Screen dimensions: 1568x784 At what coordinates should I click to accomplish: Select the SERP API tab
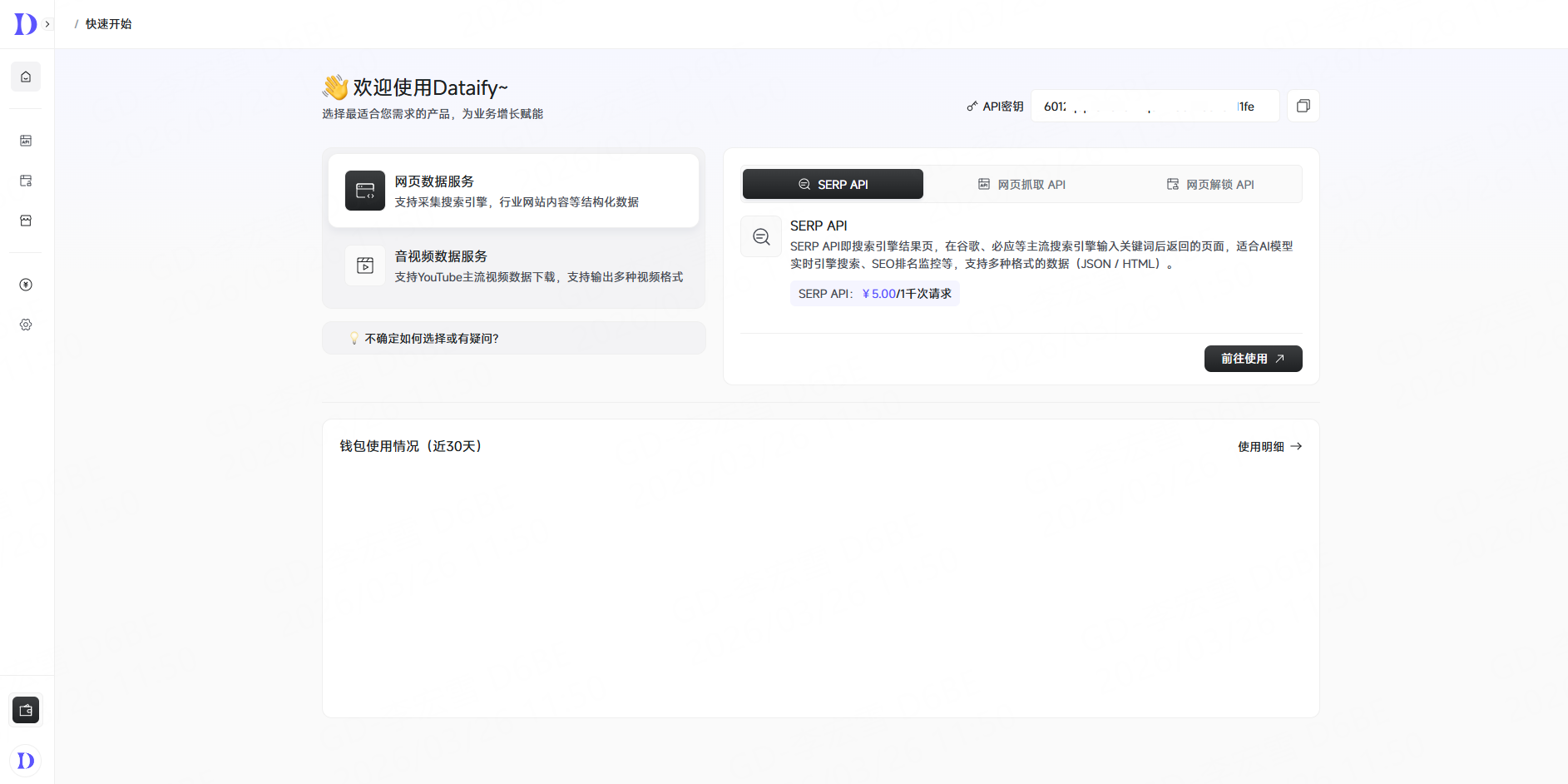pyautogui.click(x=833, y=184)
